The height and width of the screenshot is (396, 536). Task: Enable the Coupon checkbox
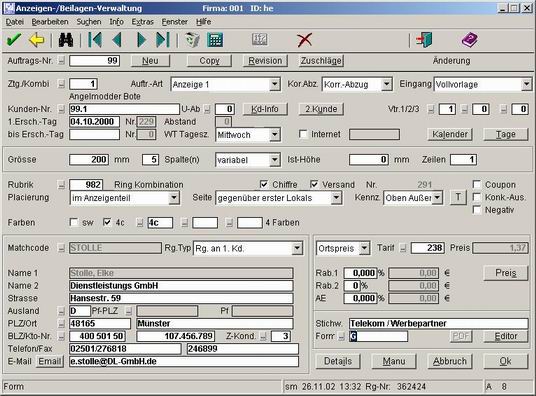[477, 184]
